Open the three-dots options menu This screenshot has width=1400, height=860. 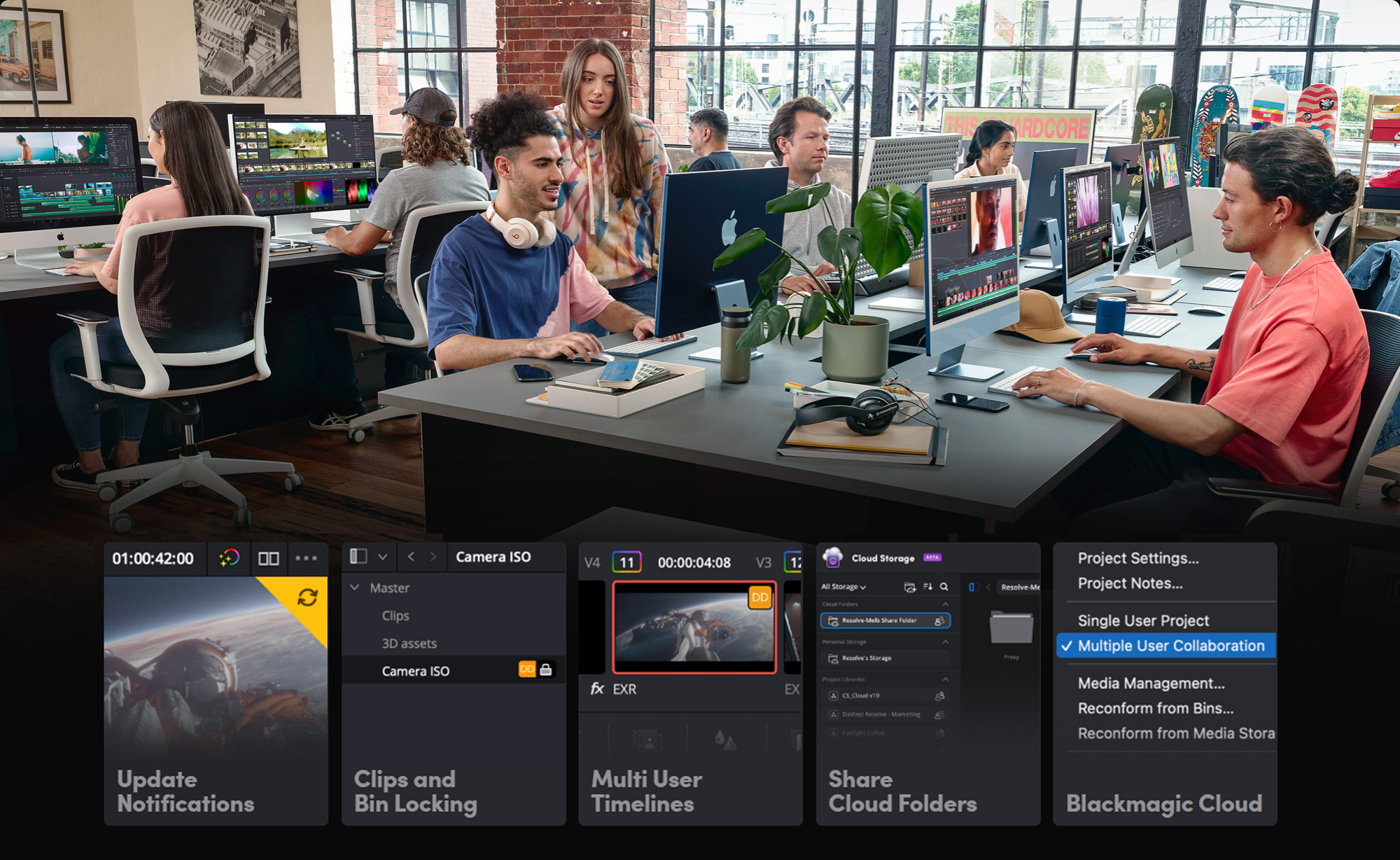click(307, 558)
